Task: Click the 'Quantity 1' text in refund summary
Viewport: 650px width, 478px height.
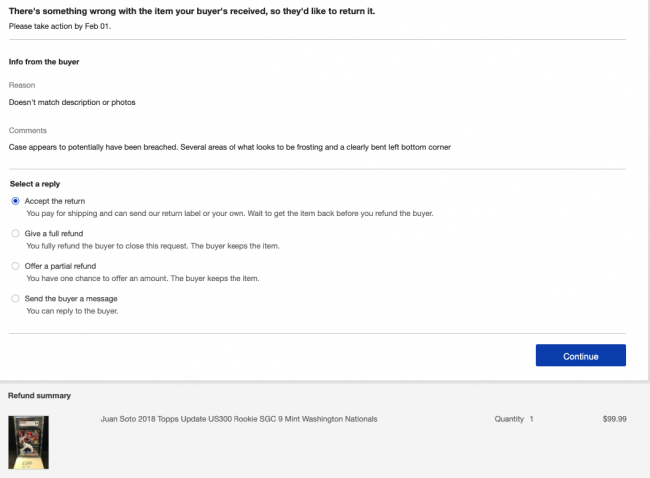Action: (514, 419)
